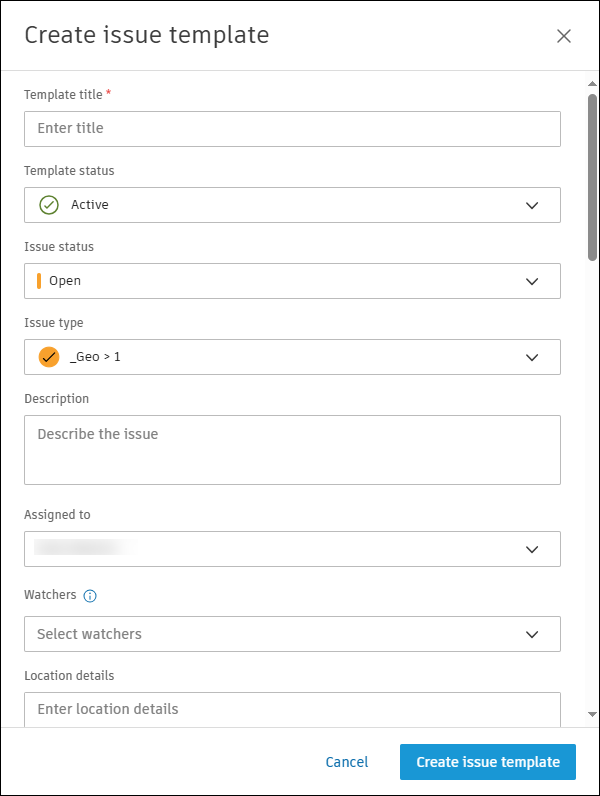Open the Issue status dropdown chevron
This screenshot has height=796, width=600.
(x=532, y=281)
